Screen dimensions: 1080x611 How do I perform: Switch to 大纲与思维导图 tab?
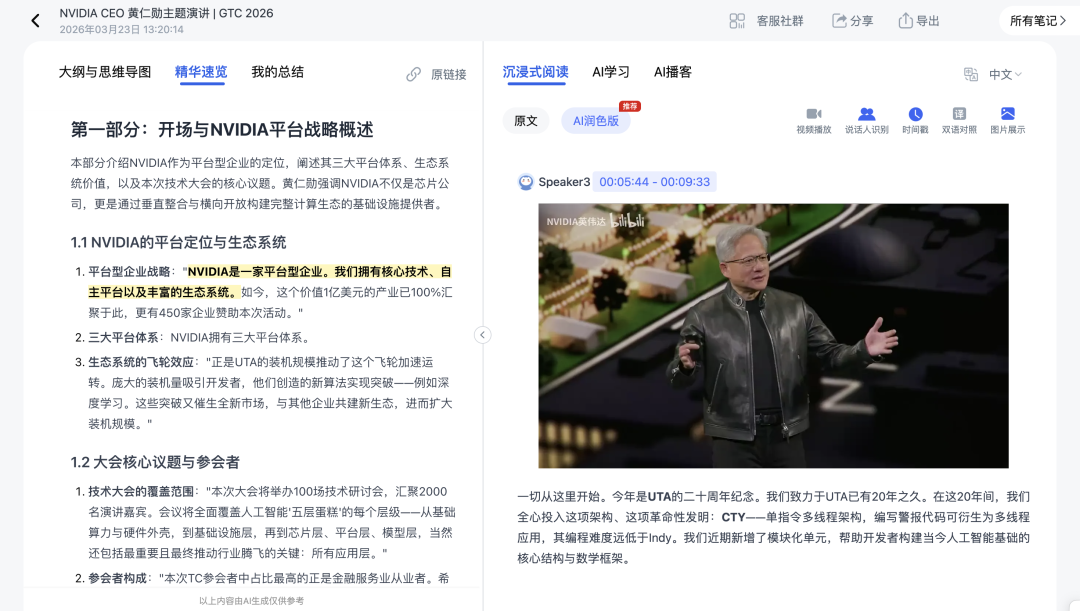pos(105,72)
